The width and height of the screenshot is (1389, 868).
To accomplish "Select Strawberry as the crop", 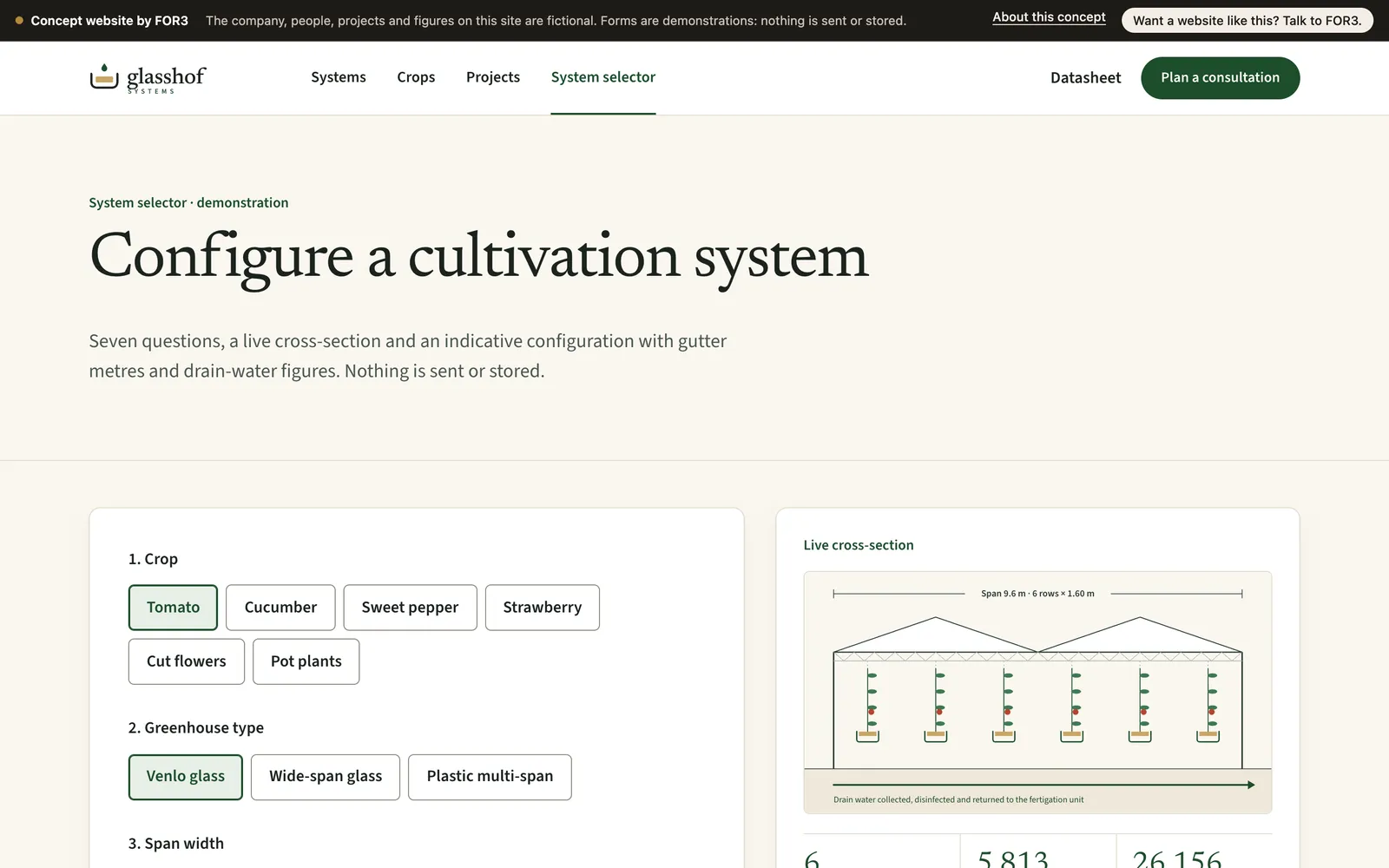I will tap(543, 608).
